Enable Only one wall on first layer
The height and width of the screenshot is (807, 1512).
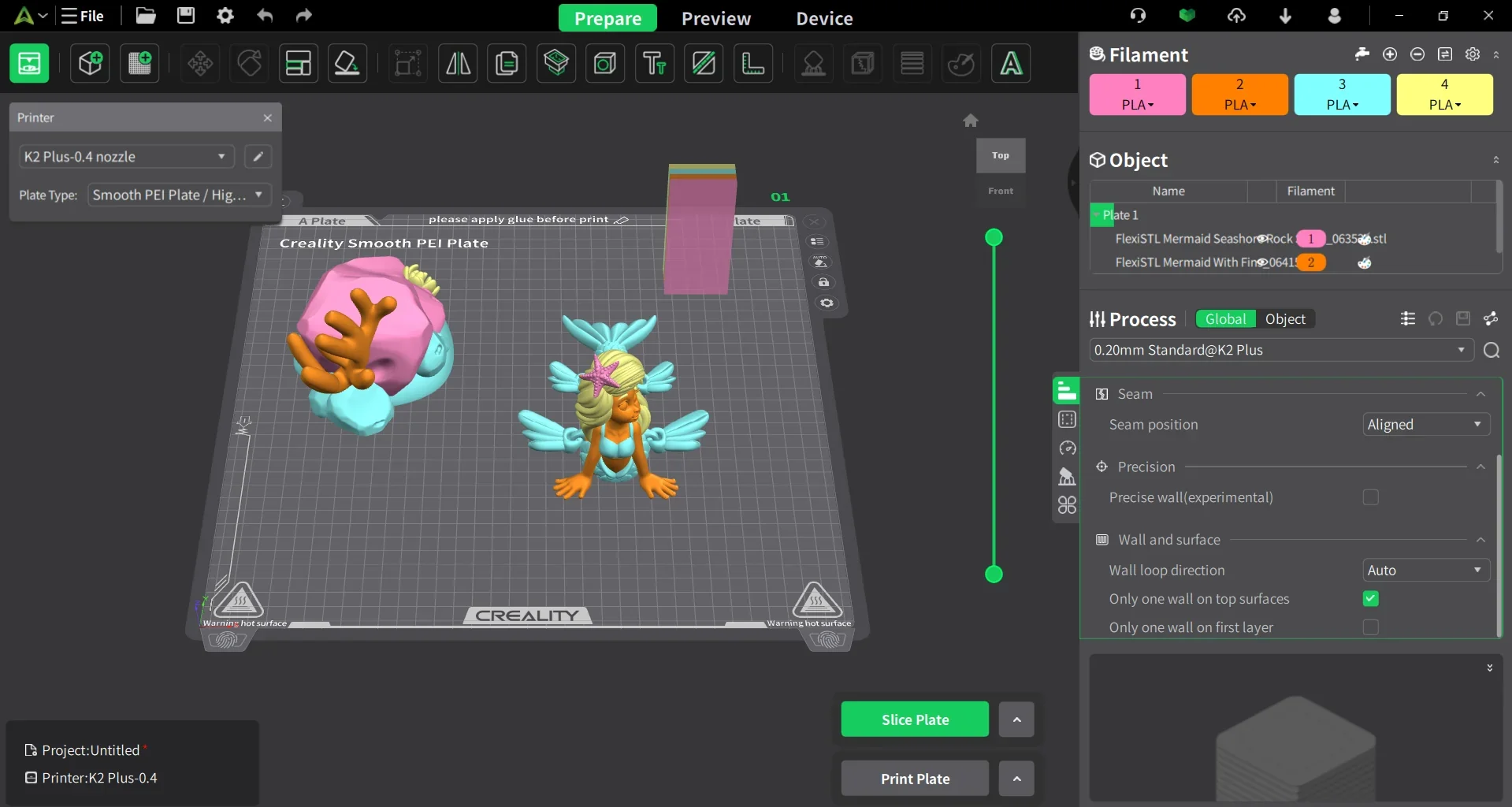pos(1371,627)
